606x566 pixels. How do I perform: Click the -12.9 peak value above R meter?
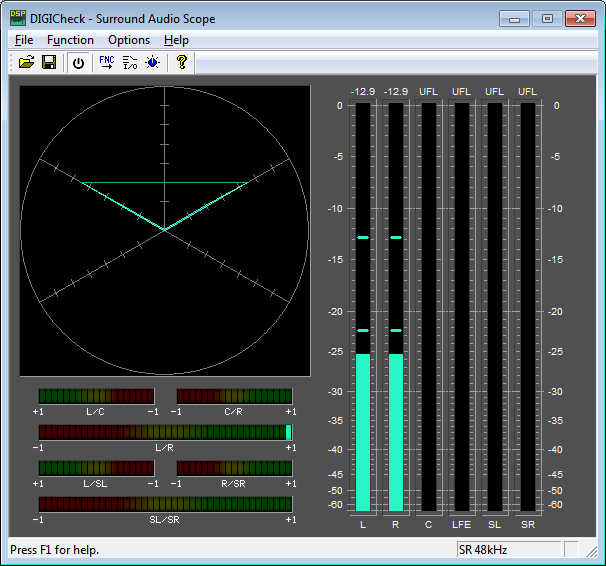[x=396, y=92]
